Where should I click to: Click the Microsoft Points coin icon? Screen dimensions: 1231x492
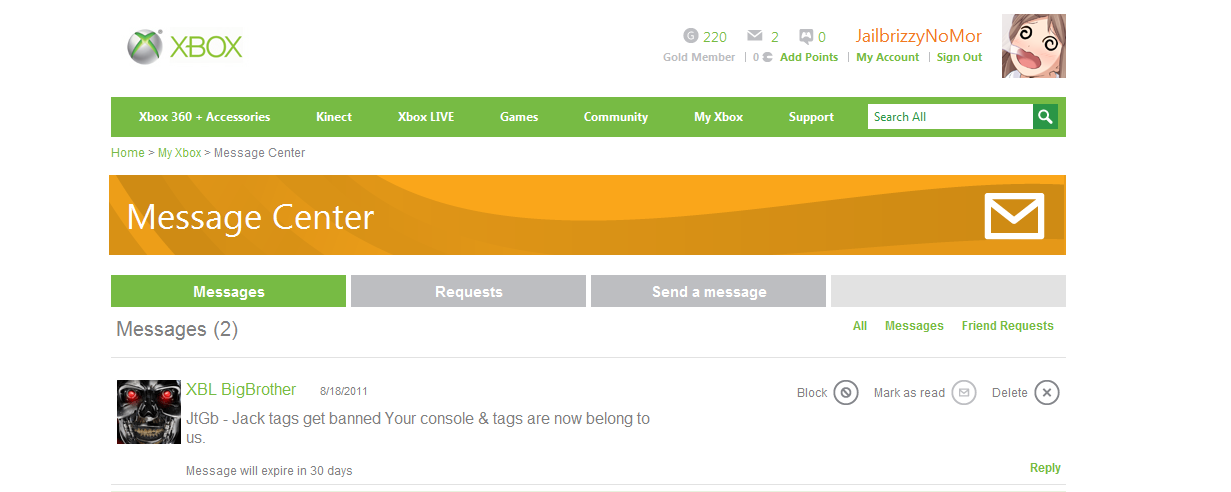[x=767, y=57]
